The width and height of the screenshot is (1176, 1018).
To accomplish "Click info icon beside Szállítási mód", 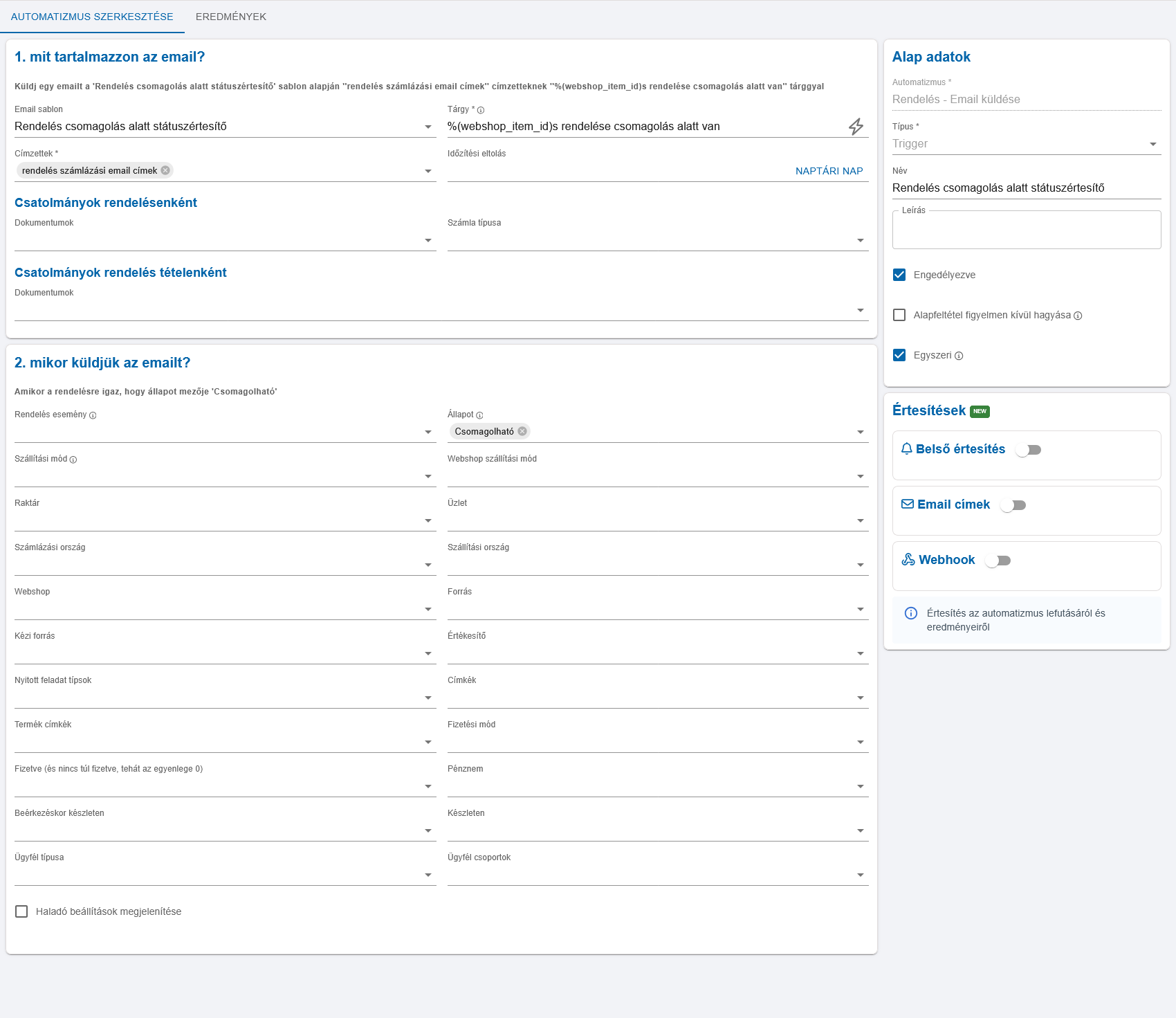I will click(x=73, y=460).
